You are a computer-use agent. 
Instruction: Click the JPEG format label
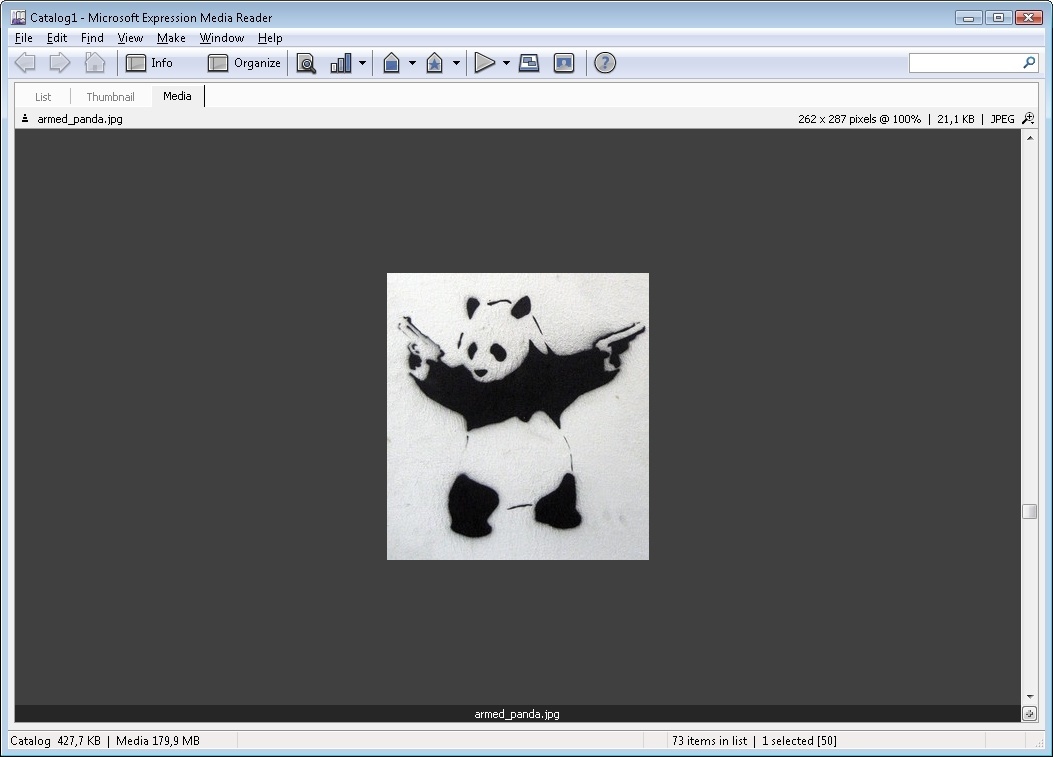1003,119
